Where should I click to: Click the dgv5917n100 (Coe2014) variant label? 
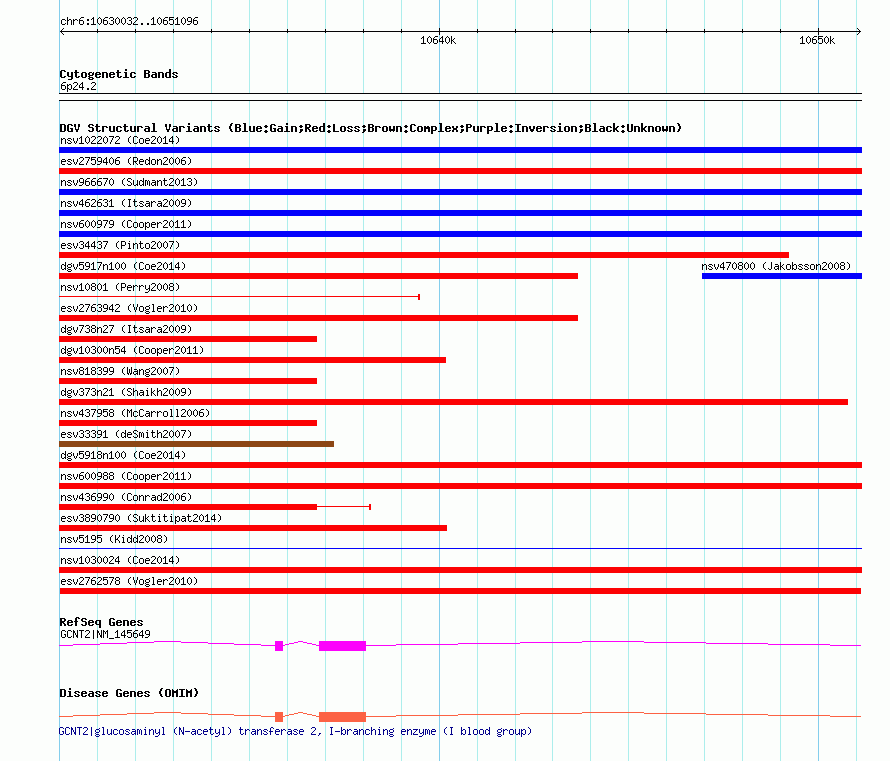(123, 266)
